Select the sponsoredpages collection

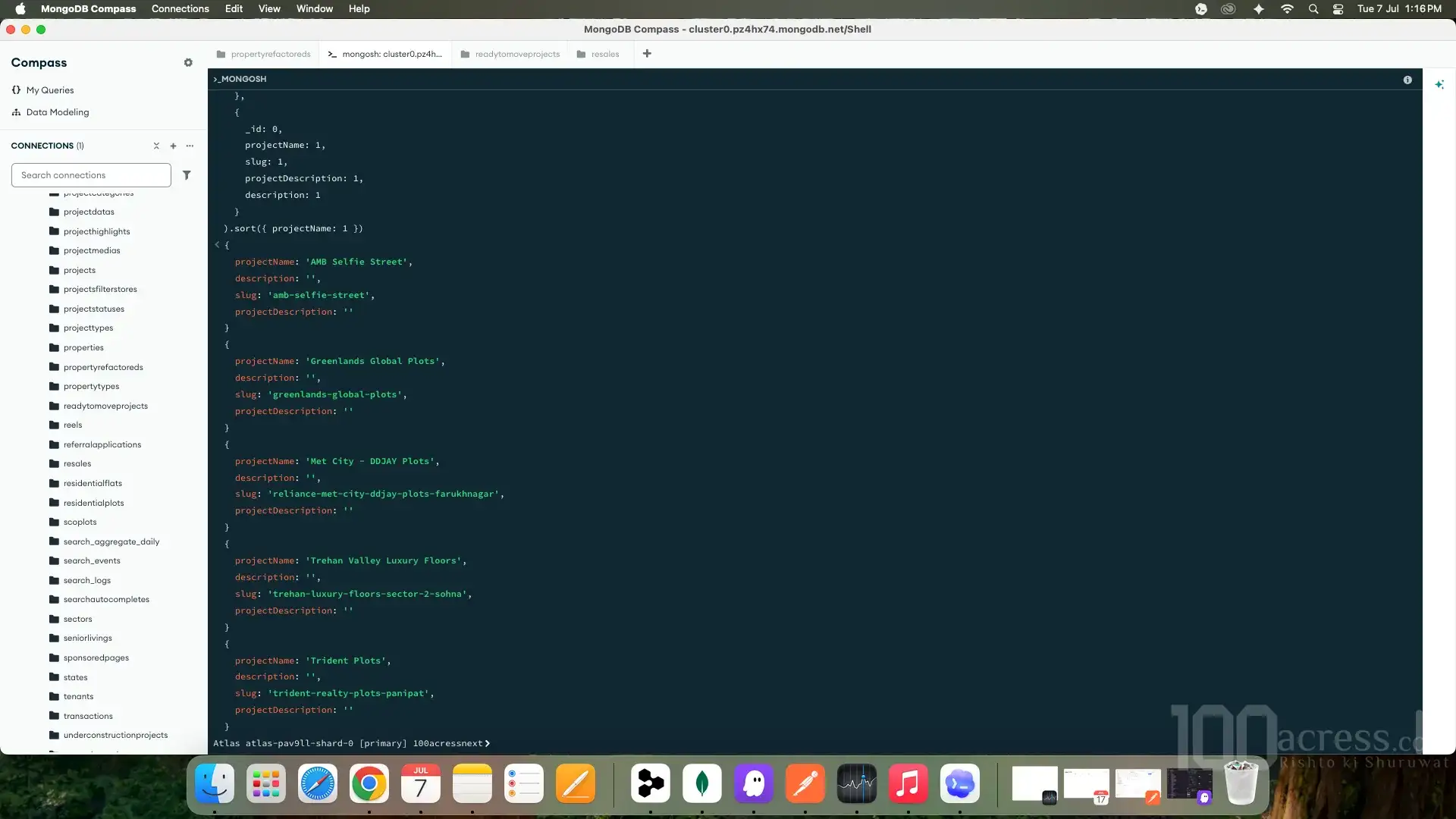96,657
